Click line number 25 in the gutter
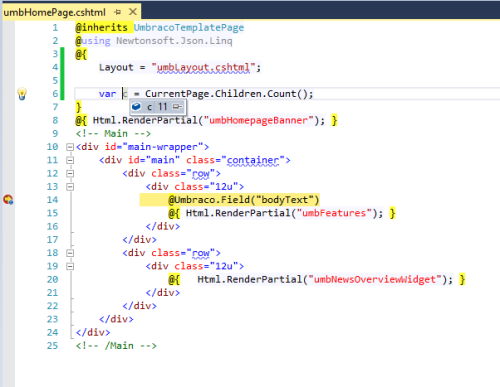The width and height of the screenshot is (500, 387). pos(53,346)
